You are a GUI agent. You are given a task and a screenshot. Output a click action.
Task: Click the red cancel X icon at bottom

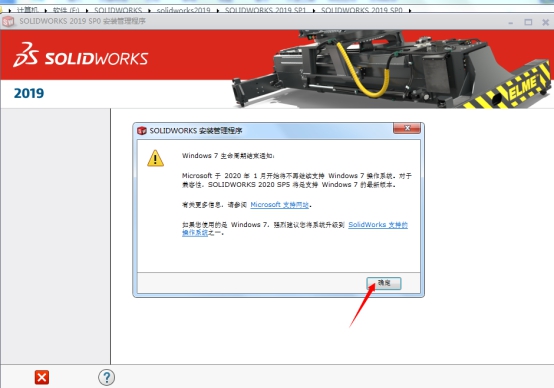pos(42,377)
